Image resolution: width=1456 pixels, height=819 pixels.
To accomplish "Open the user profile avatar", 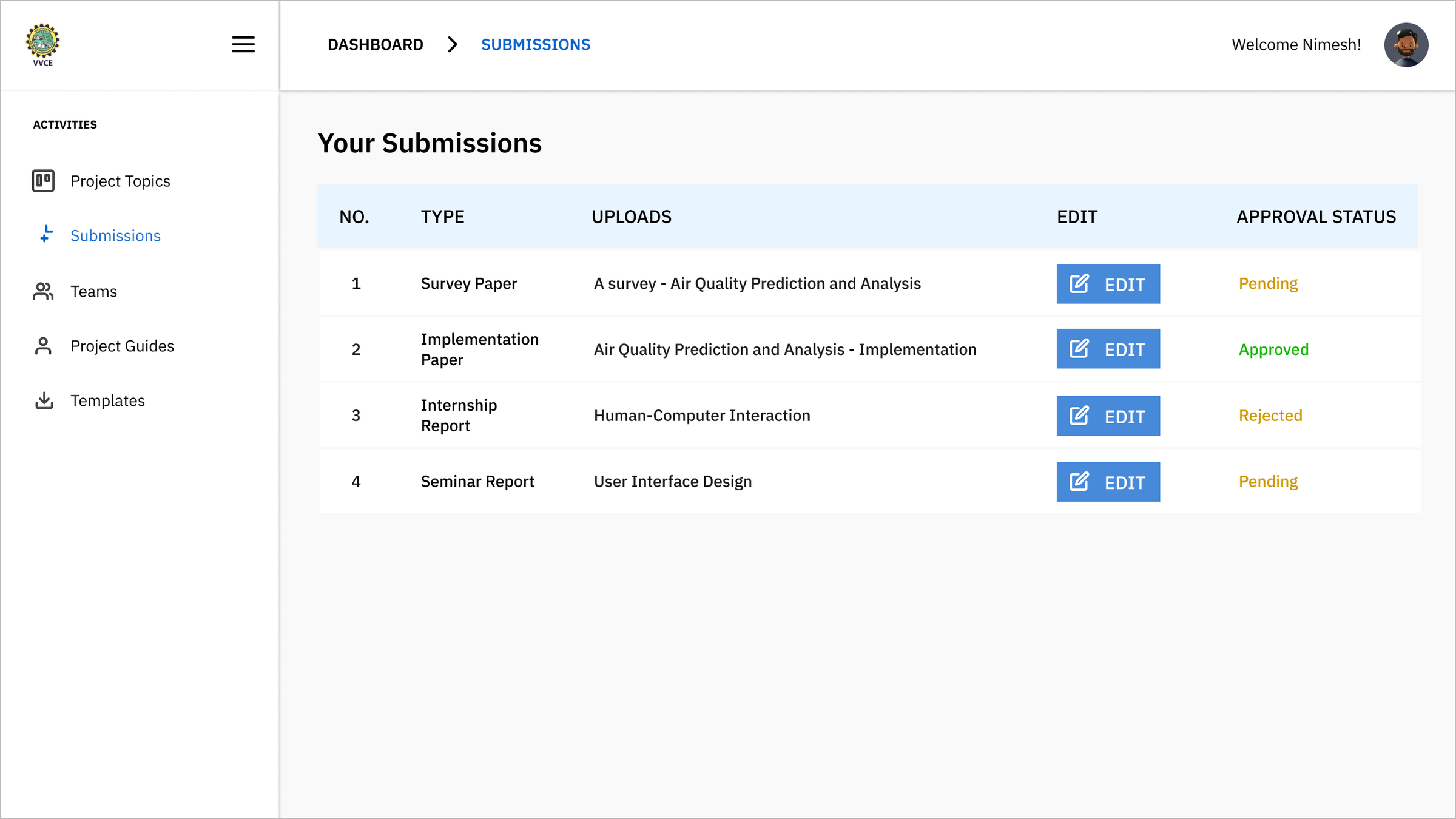I will (x=1405, y=45).
